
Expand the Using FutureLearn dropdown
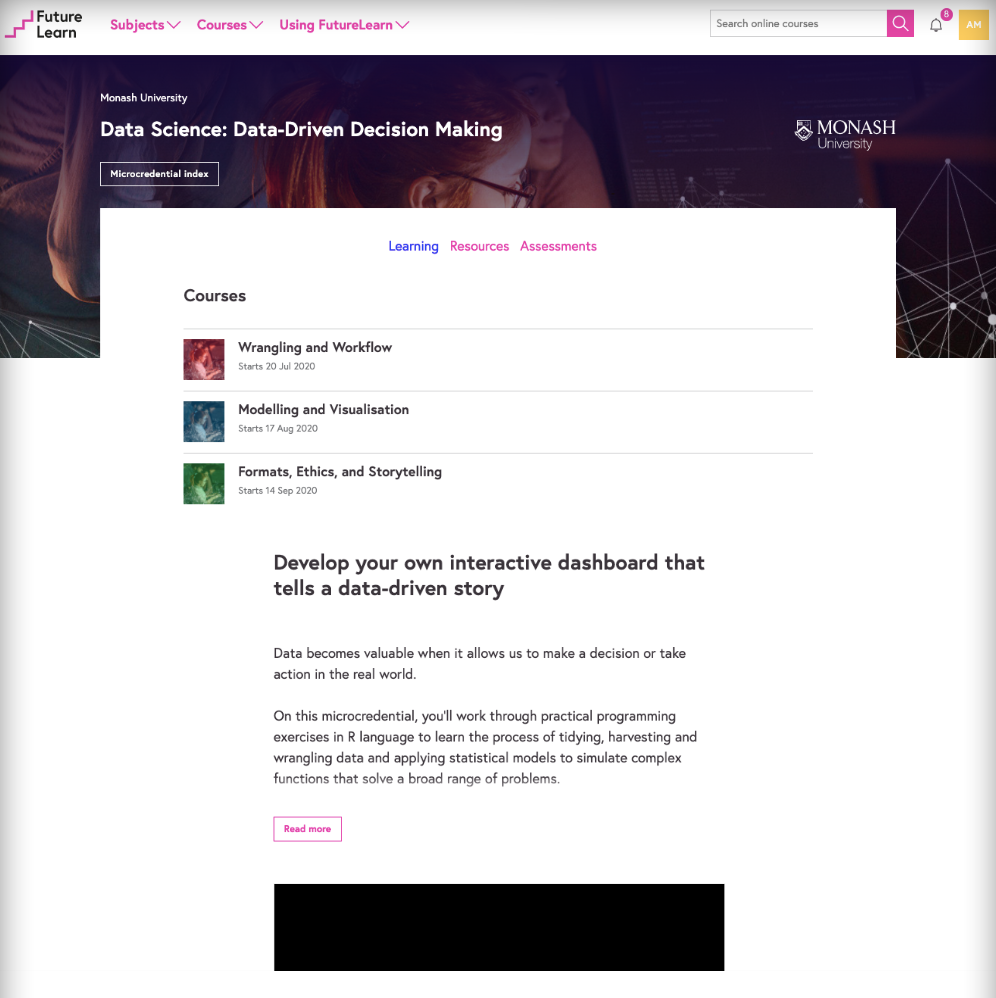click(344, 25)
